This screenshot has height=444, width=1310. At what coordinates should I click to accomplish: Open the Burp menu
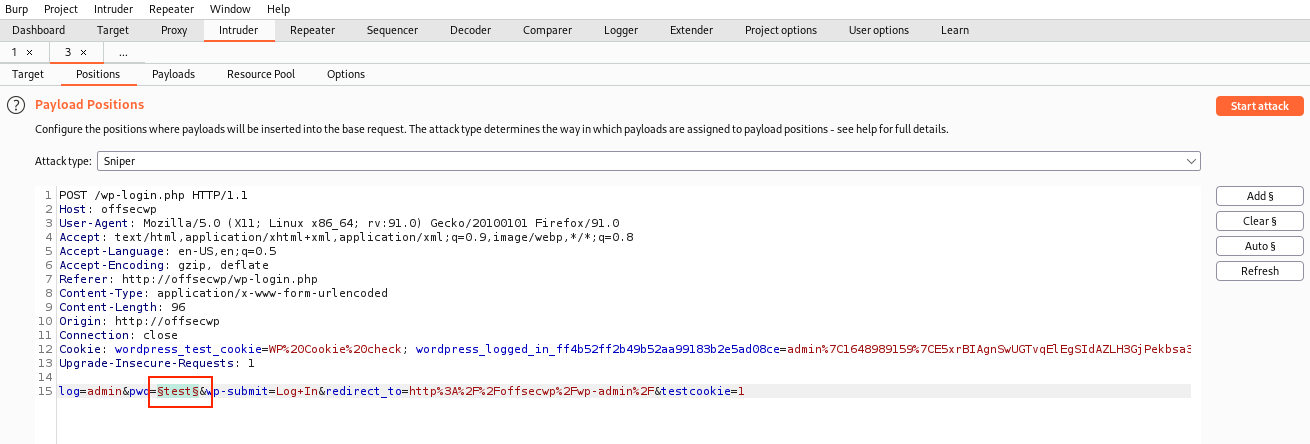pyautogui.click(x=15, y=9)
